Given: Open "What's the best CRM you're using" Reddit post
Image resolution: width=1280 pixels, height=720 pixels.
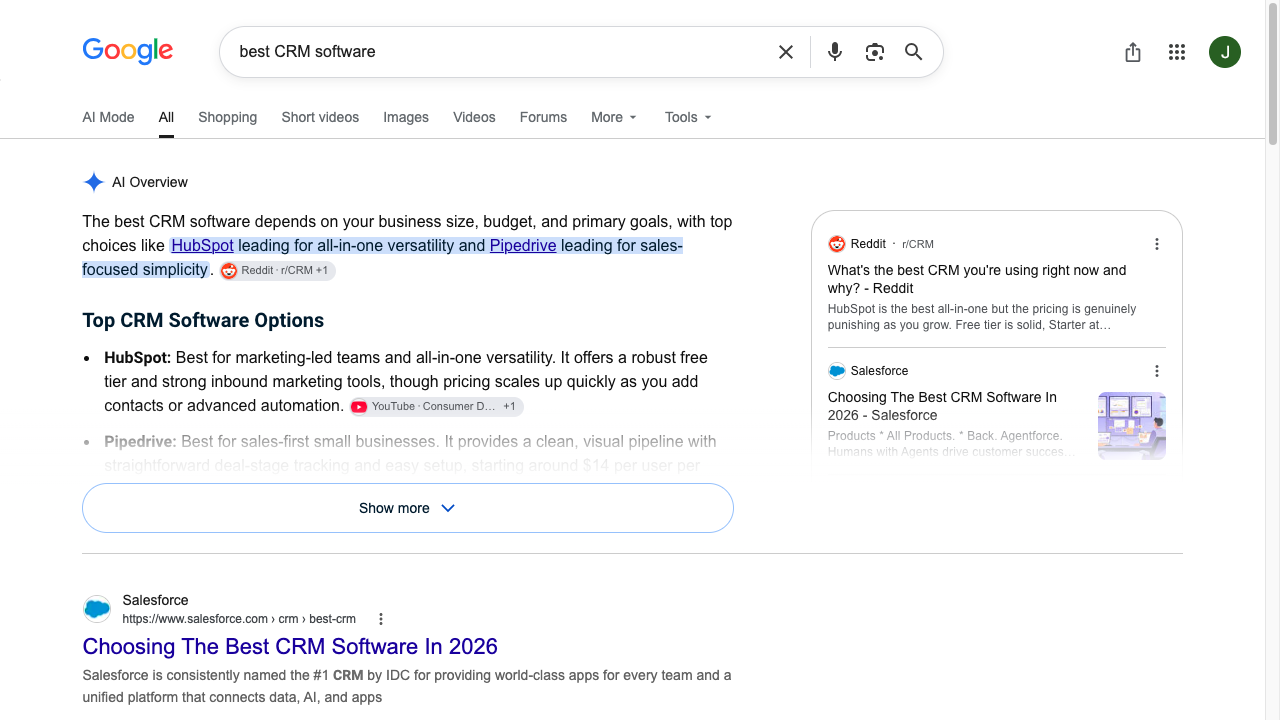Looking at the screenshot, I should pos(977,279).
